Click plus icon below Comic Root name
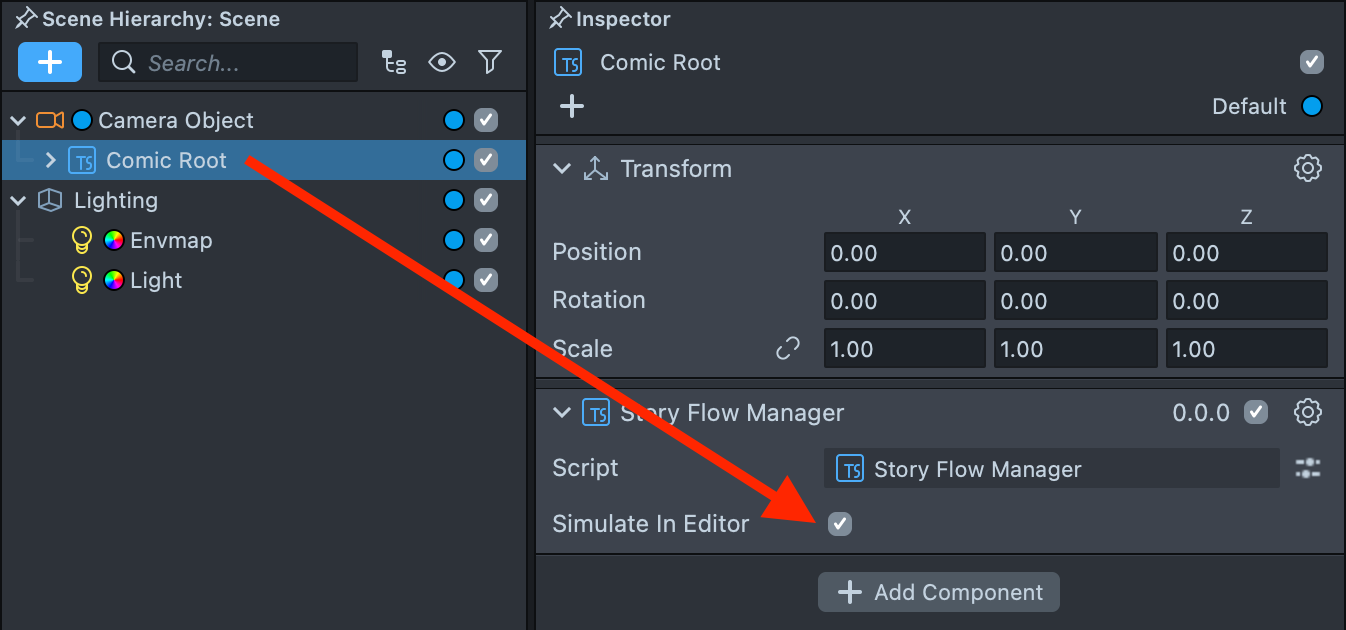This screenshot has height=630, width=1346. 572,106
